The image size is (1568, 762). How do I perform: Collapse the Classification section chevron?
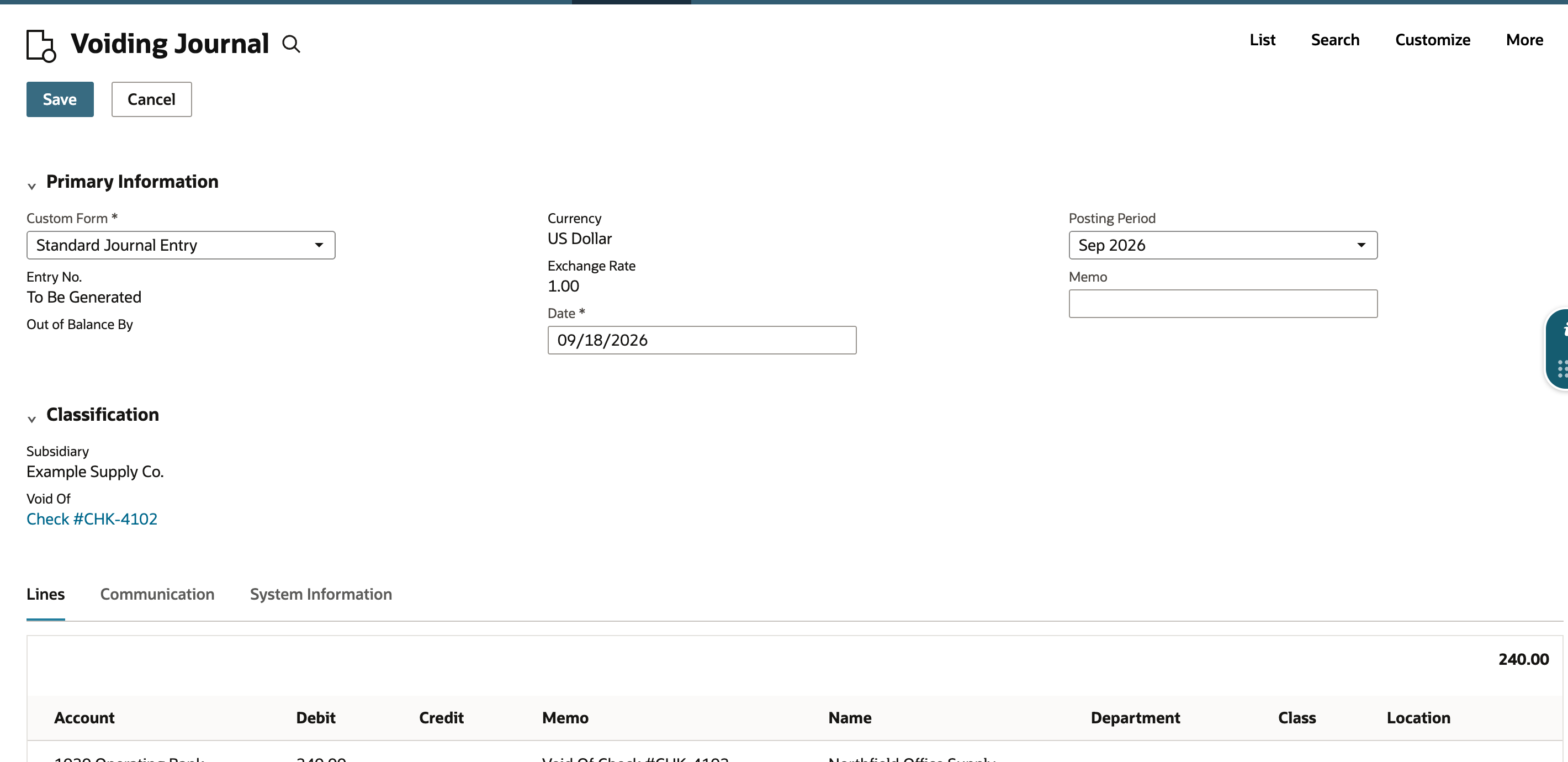(31, 419)
